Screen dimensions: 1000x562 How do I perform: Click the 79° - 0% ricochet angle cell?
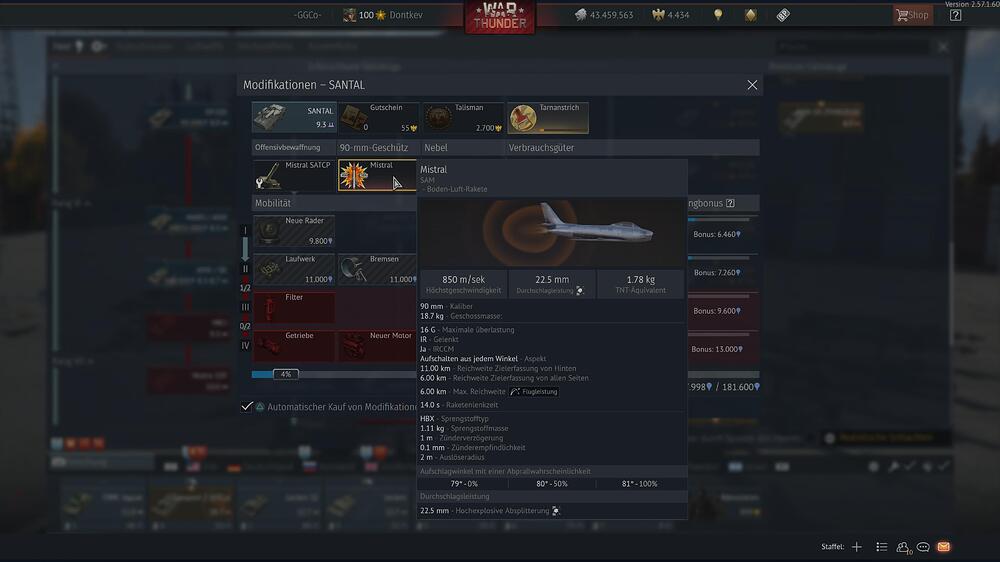point(464,484)
